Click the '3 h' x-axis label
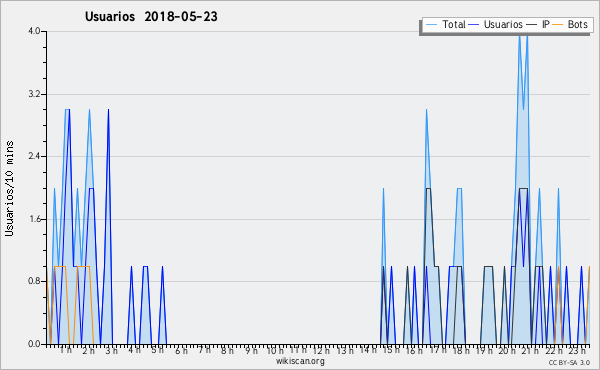 [x=112, y=351]
